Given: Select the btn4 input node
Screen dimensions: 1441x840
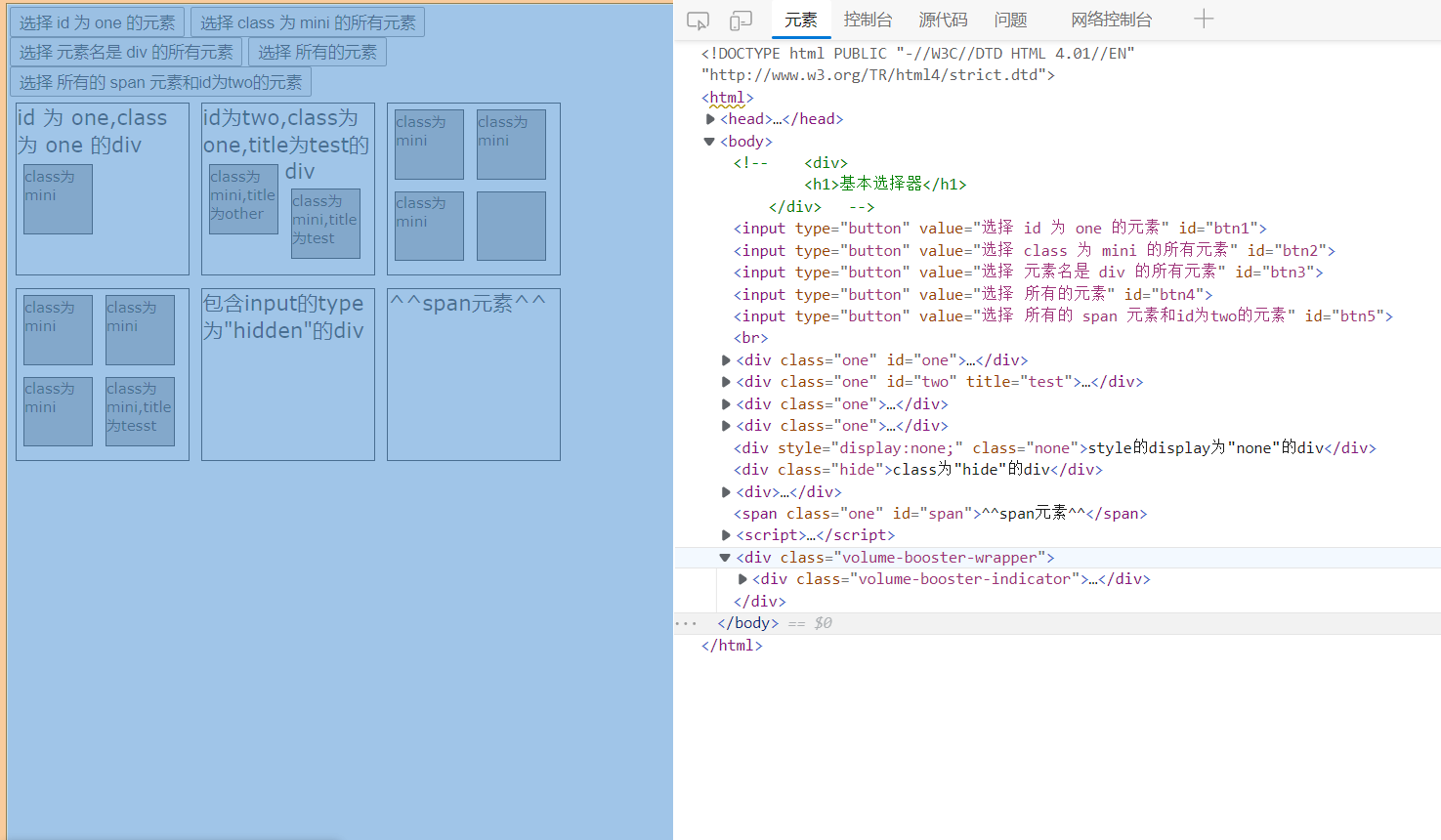Looking at the screenshot, I should [x=973, y=295].
